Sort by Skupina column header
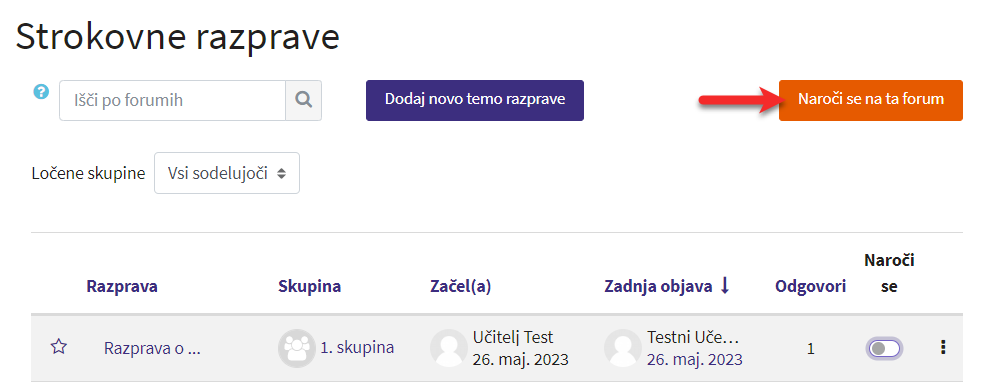This screenshot has height=386, width=984. [x=309, y=287]
